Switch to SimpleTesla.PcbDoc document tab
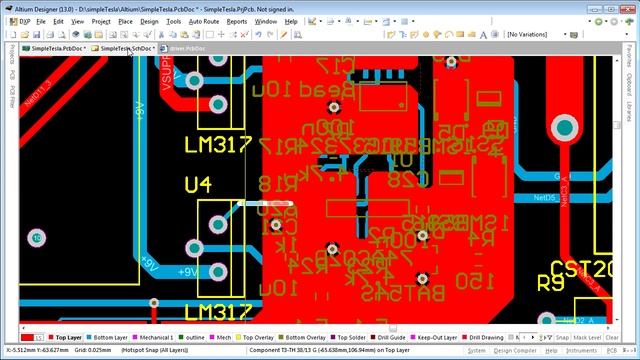 point(54,49)
